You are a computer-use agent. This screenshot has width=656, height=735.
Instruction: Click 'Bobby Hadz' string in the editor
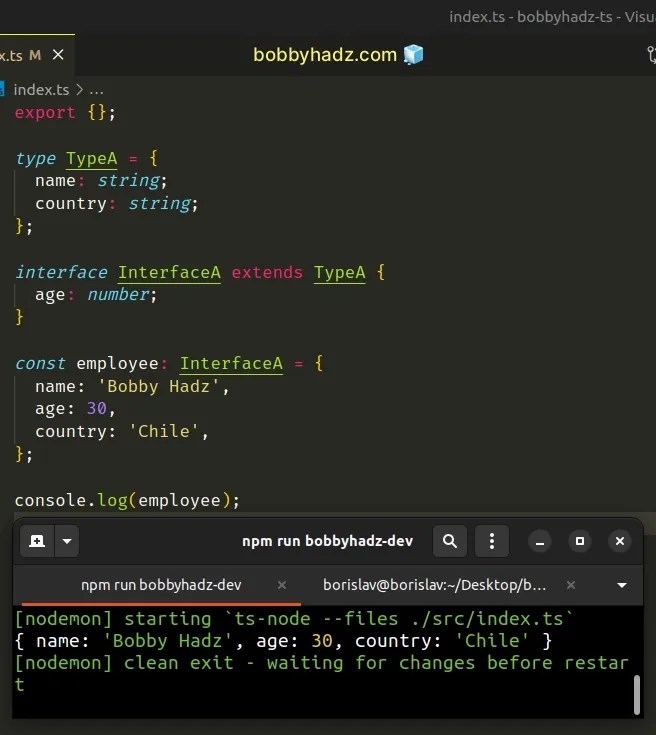tap(158, 386)
